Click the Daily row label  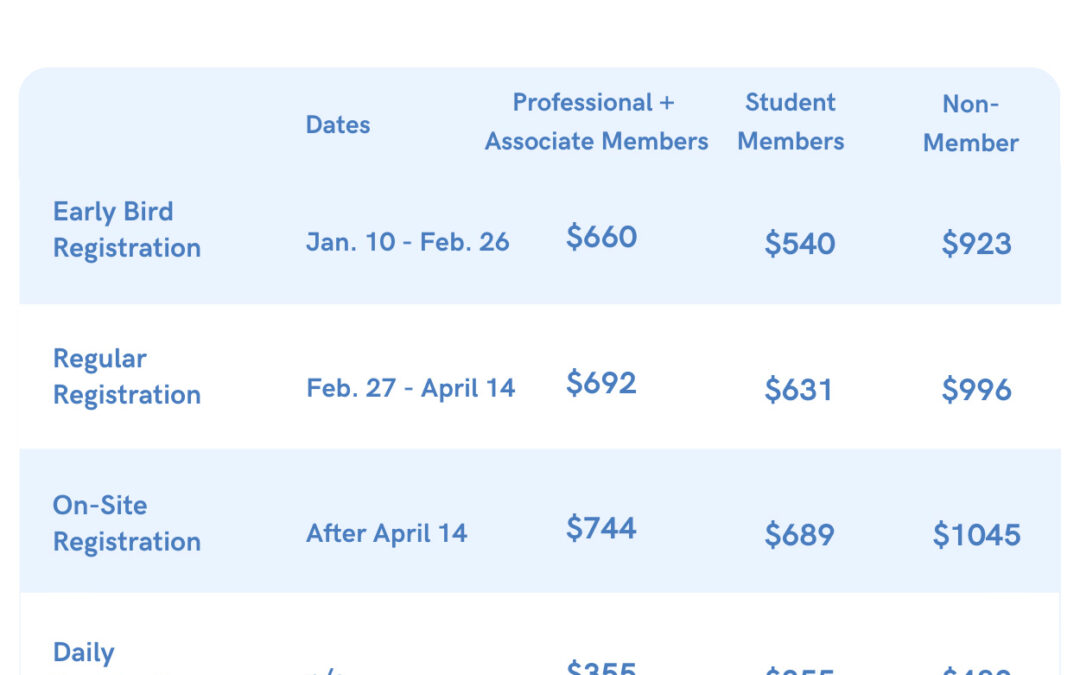[83, 652]
